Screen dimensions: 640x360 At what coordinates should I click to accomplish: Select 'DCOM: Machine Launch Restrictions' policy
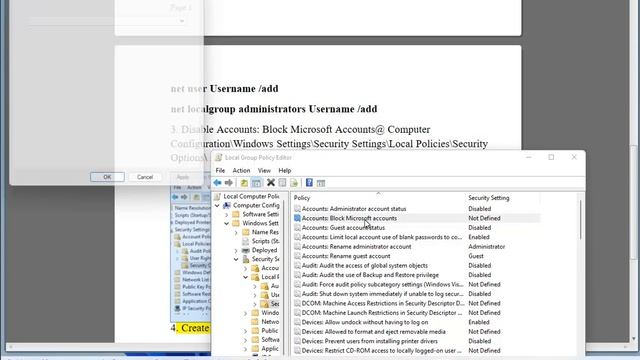click(382, 313)
